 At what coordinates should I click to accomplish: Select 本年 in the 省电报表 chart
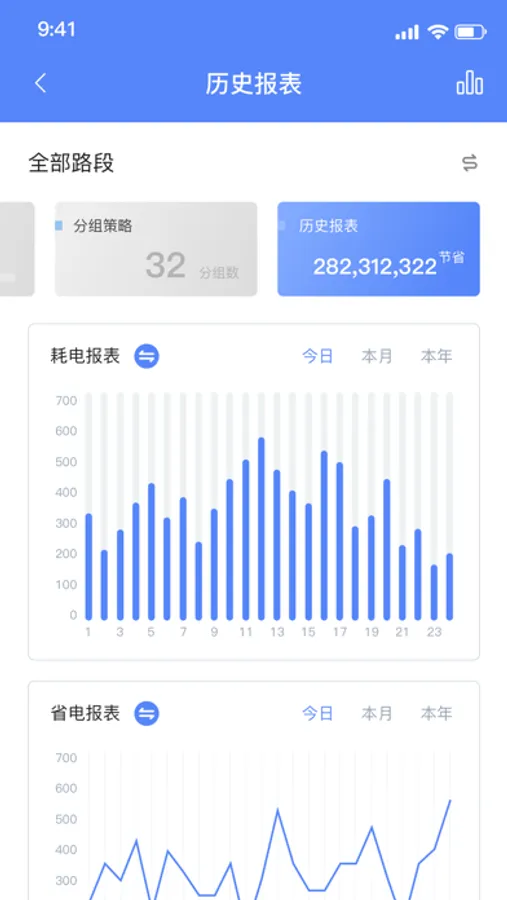(x=436, y=713)
